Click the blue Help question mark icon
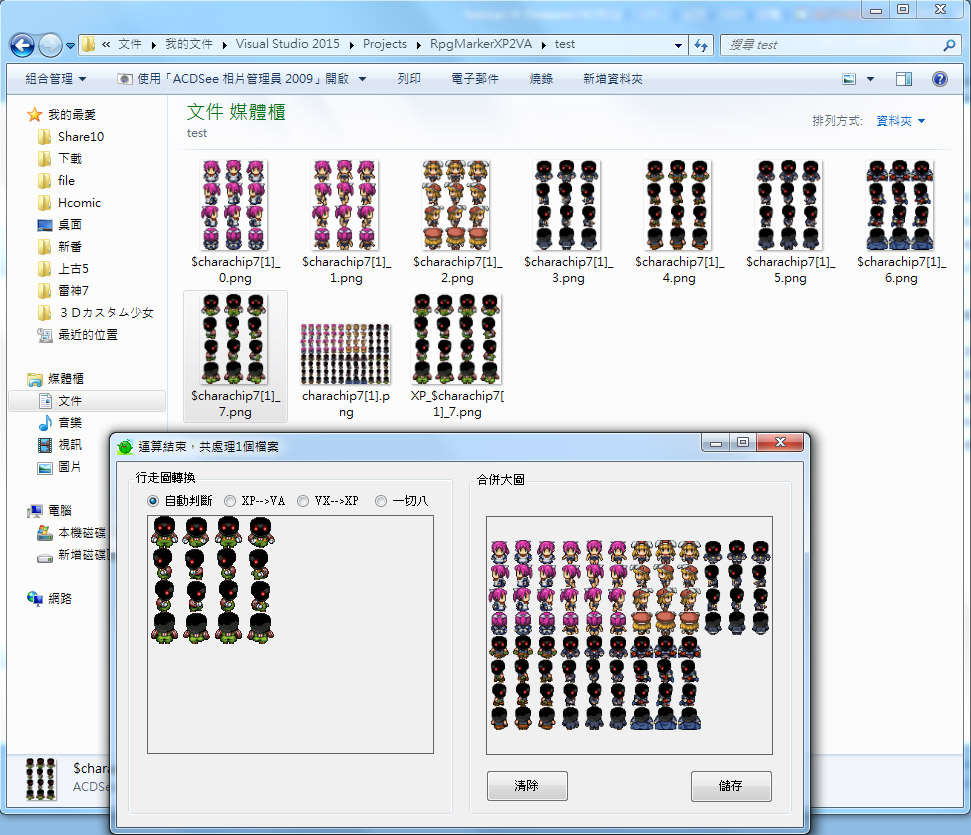The width and height of the screenshot is (971, 835). (x=939, y=79)
